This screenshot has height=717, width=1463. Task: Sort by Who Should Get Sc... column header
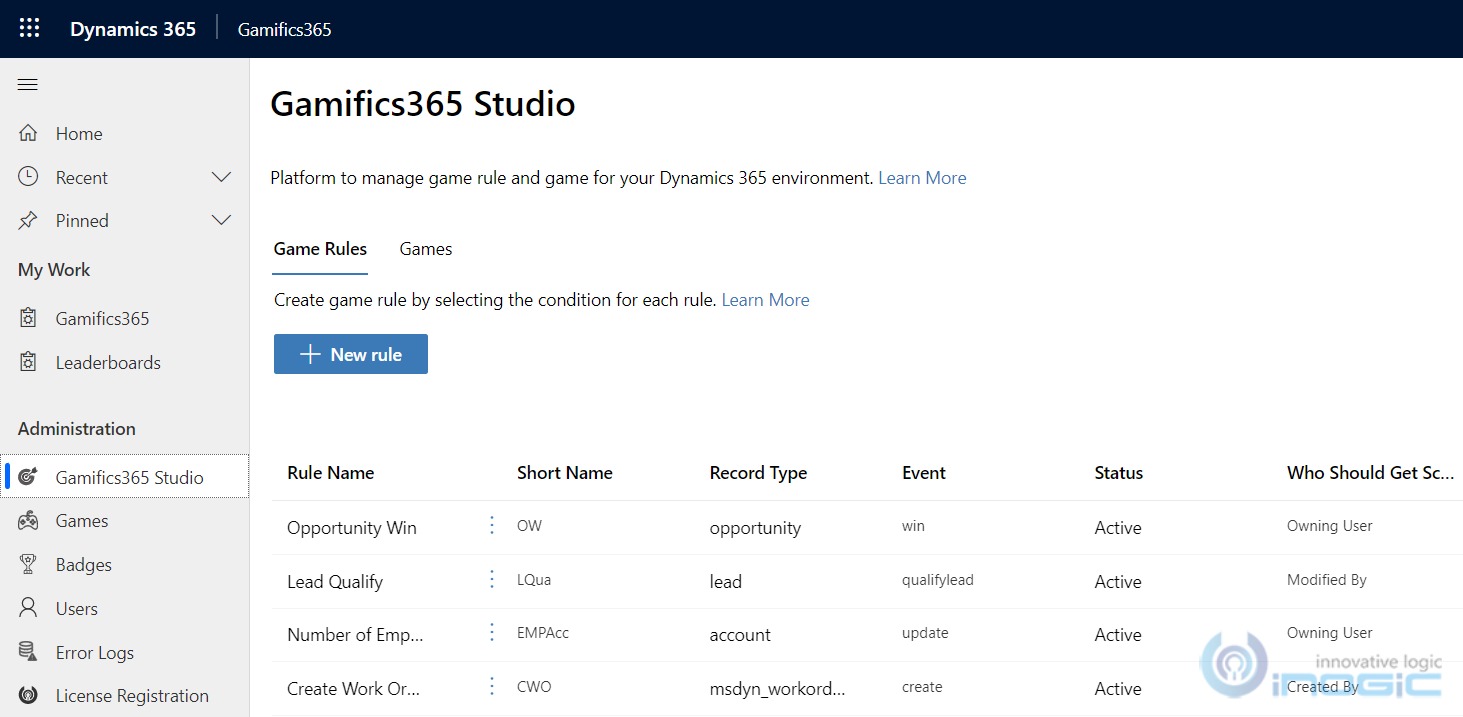[1370, 473]
